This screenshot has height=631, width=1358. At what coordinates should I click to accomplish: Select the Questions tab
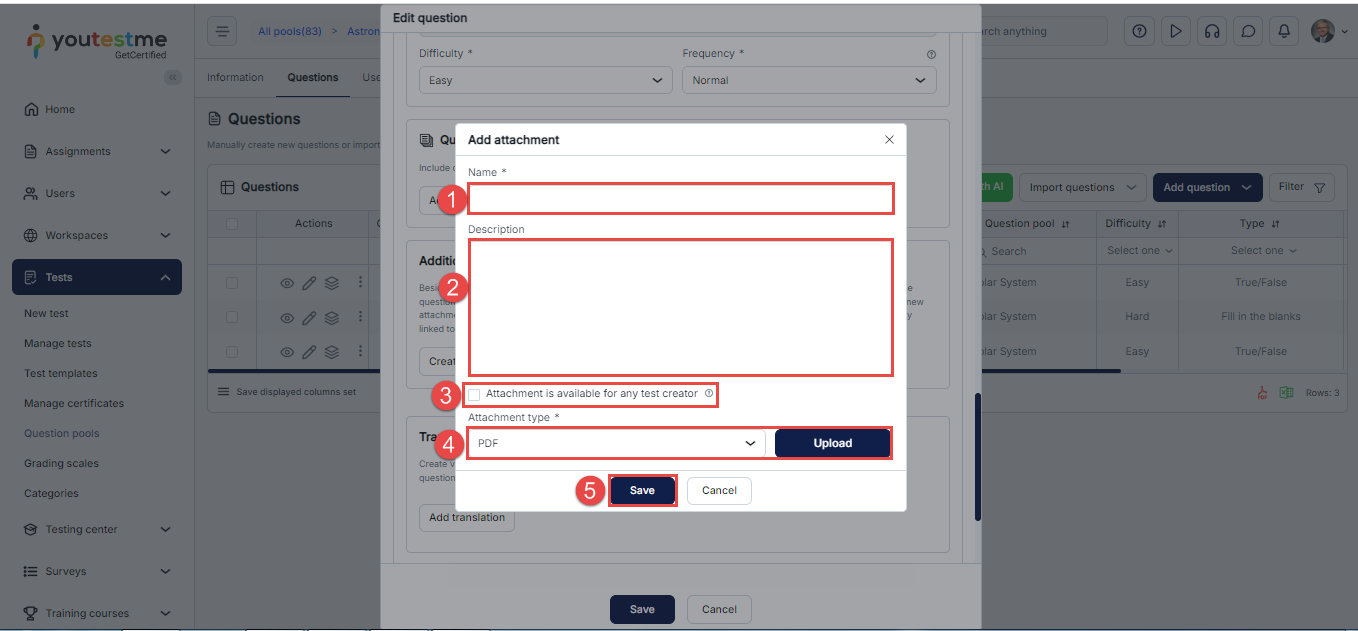313,77
